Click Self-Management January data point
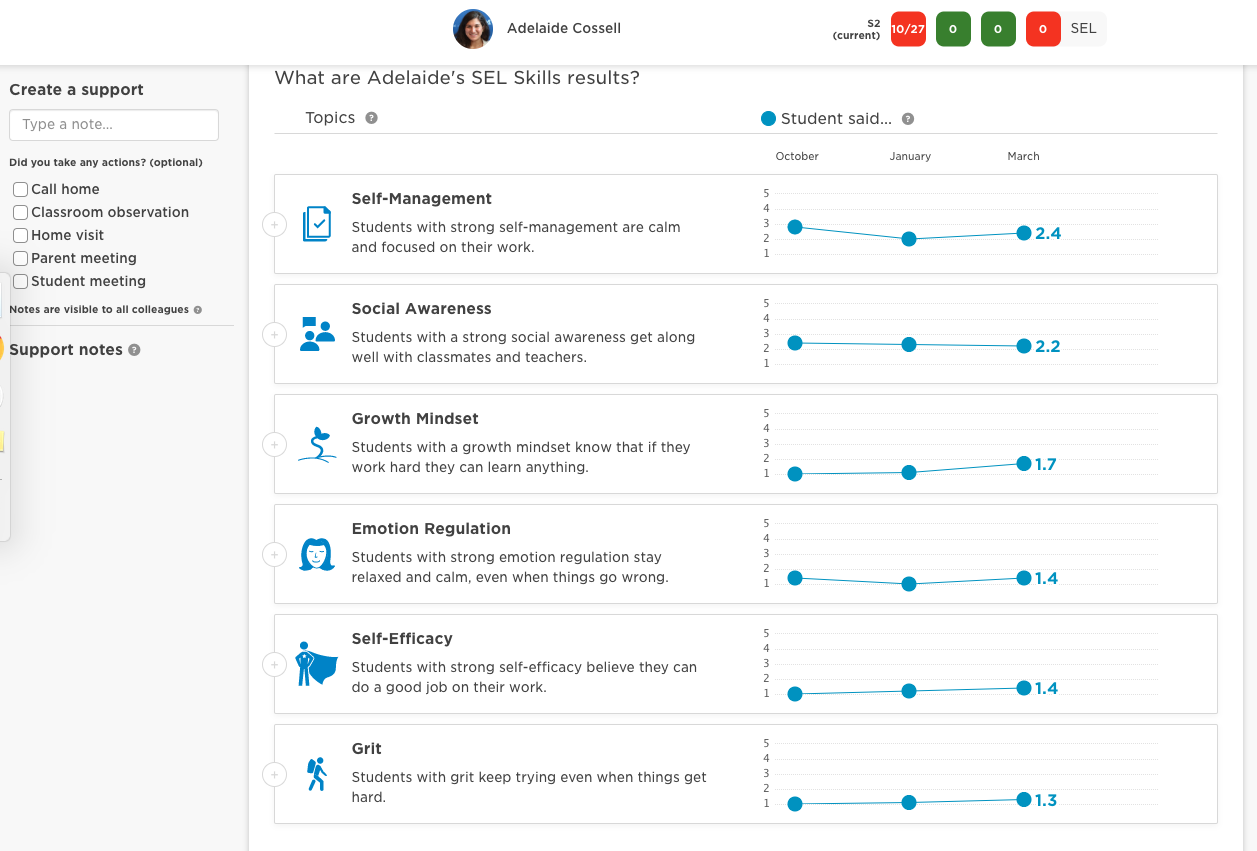The height and width of the screenshot is (851, 1257). (x=909, y=239)
